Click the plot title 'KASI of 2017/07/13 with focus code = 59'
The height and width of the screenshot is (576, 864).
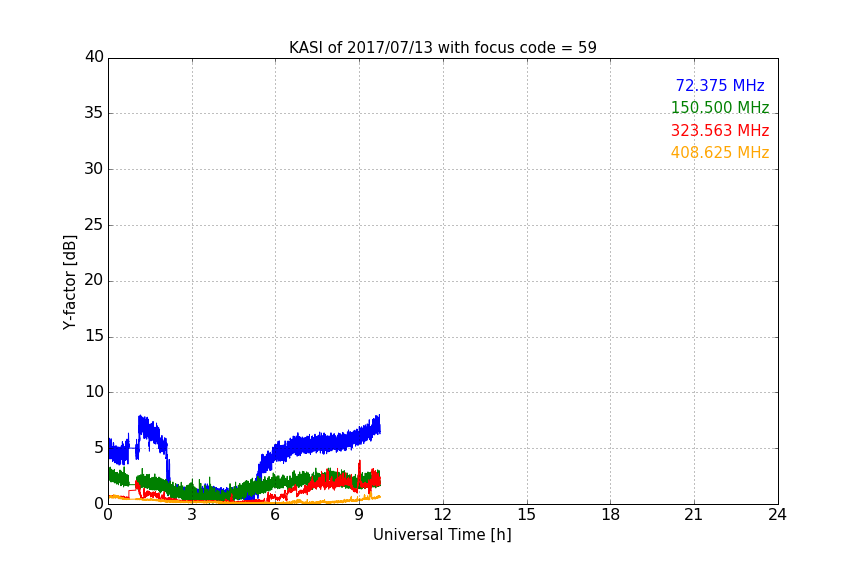(x=442, y=48)
